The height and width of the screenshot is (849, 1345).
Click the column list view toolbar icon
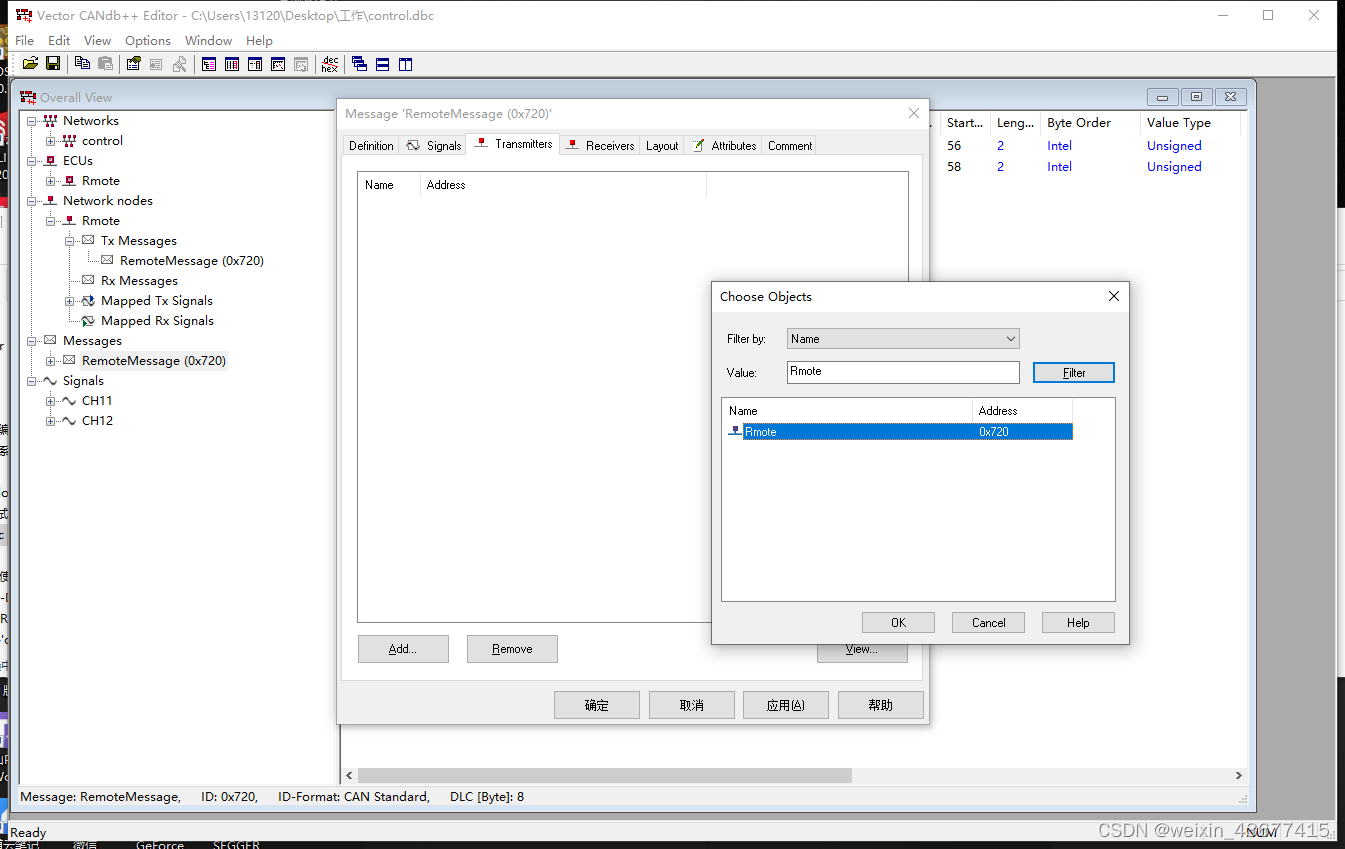(232, 64)
